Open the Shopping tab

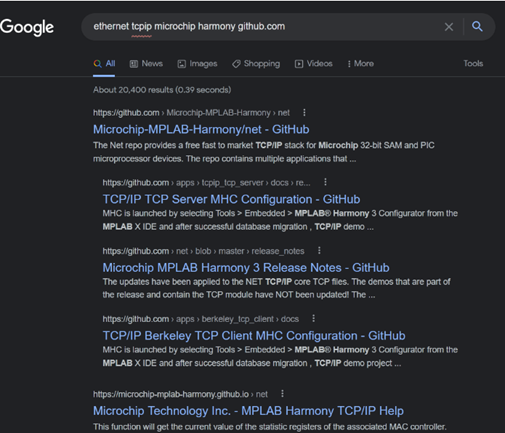coord(256,64)
